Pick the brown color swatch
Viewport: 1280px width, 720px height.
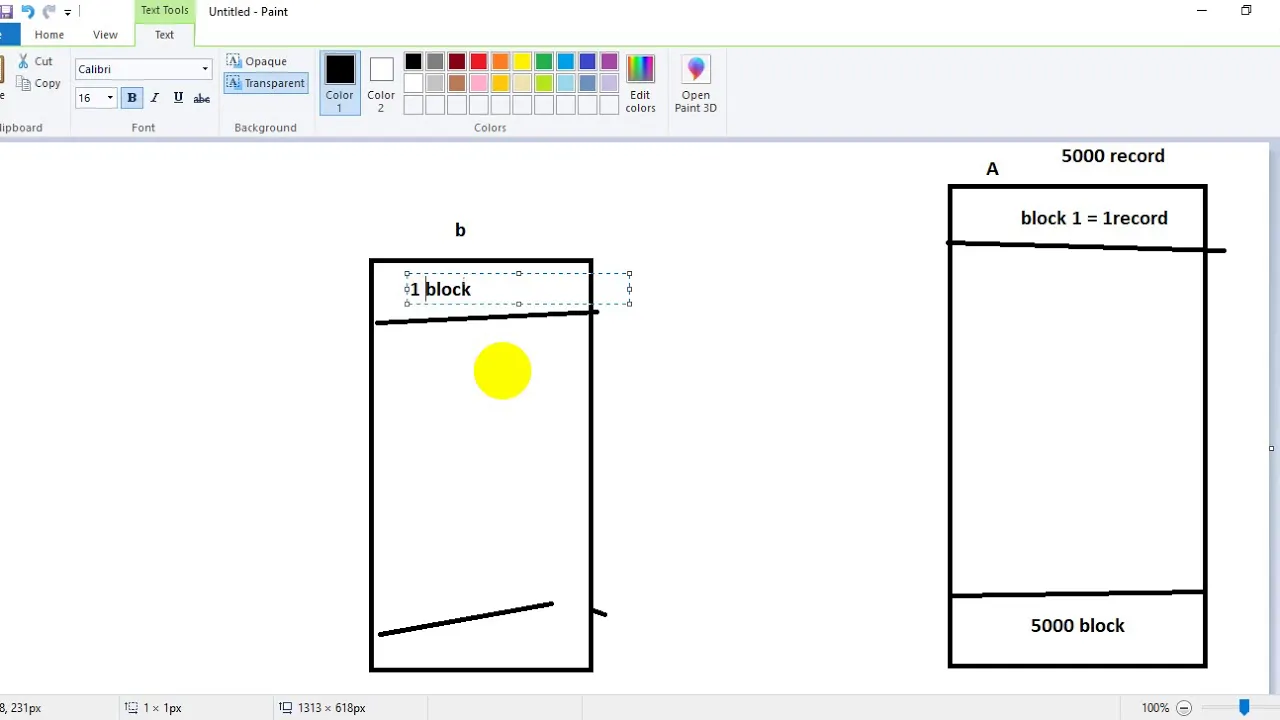tap(457, 83)
